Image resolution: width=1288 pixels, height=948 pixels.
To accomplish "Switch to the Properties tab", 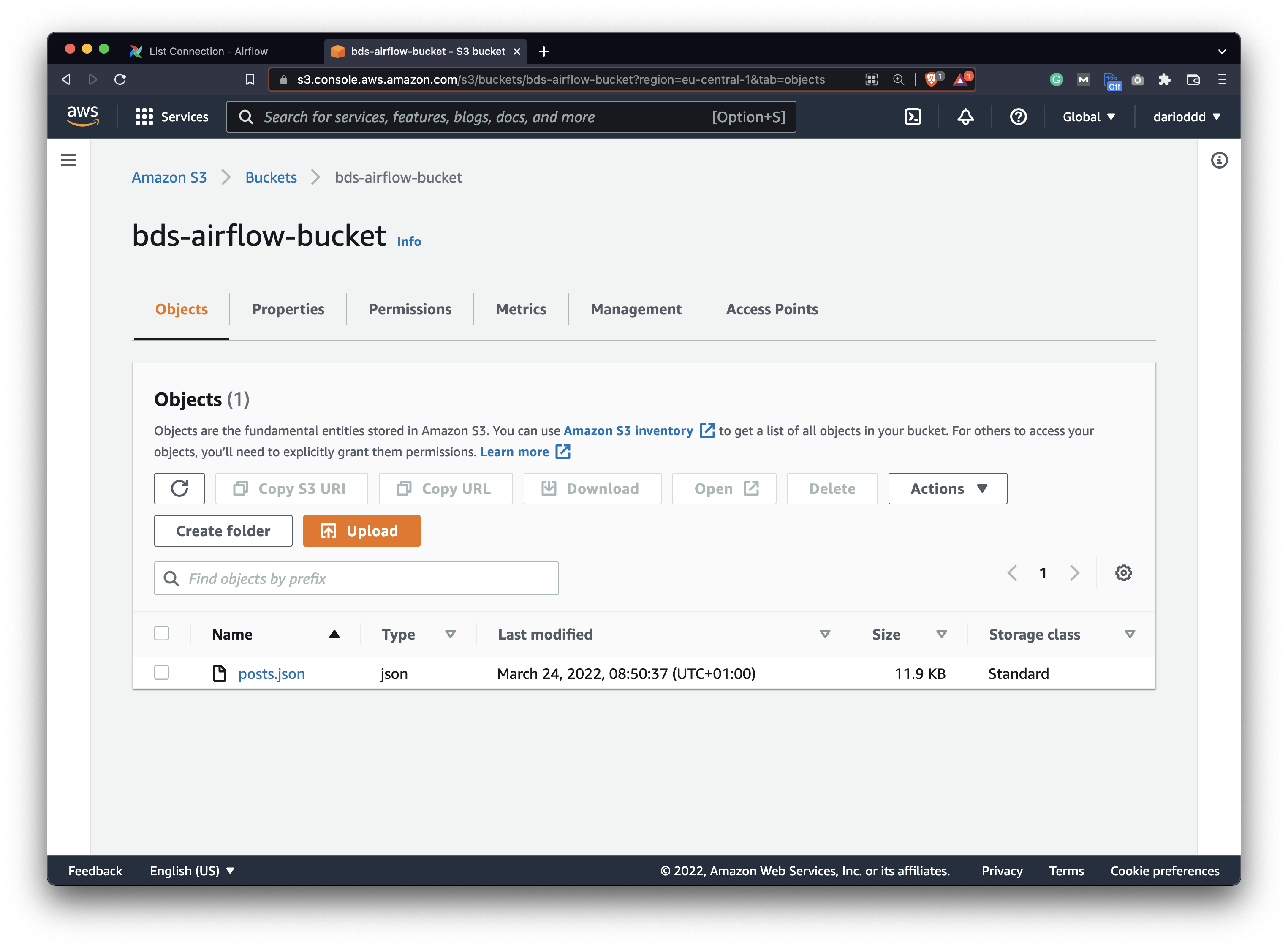I will coord(288,309).
